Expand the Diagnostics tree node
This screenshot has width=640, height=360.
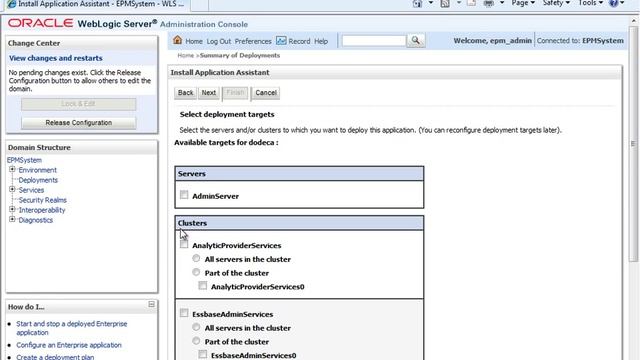(12, 220)
